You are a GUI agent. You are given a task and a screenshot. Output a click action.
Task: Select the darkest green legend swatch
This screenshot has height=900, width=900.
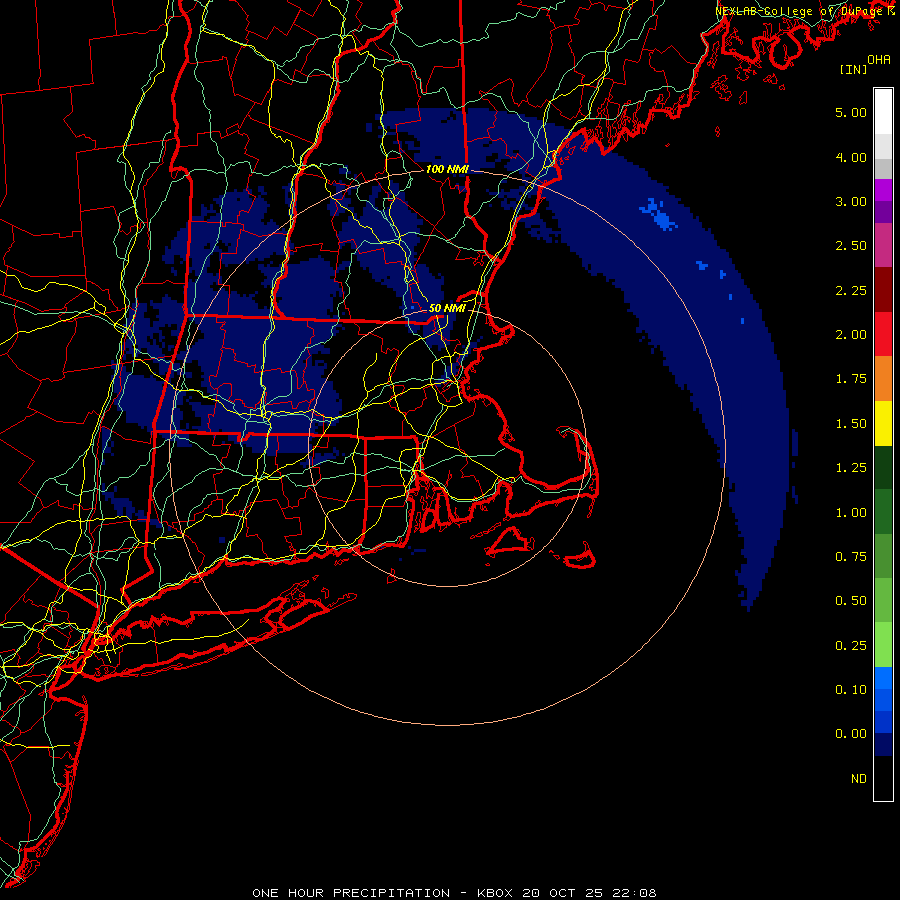(x=883, y=467)
